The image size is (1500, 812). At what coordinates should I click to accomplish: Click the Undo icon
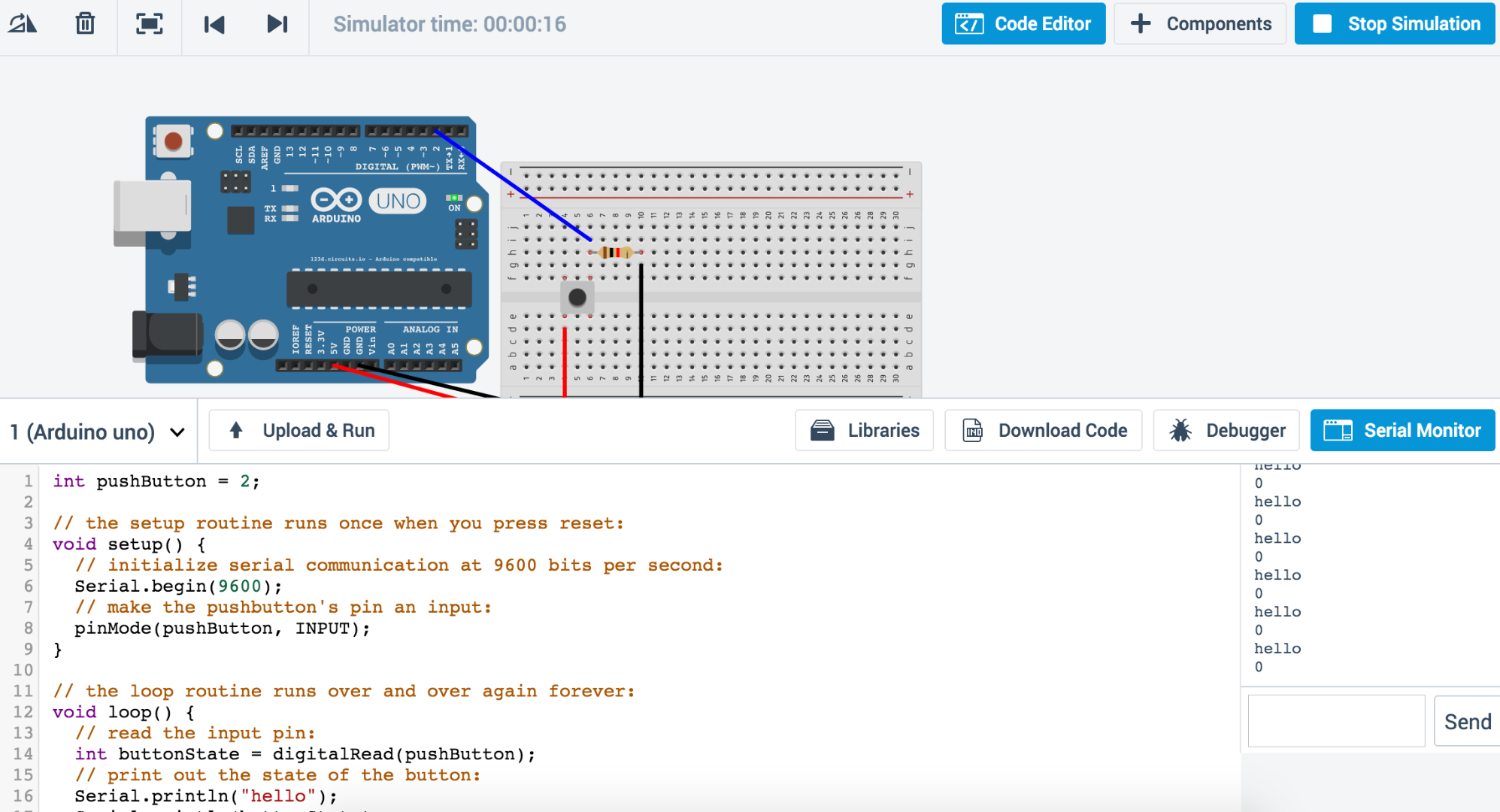214,23
